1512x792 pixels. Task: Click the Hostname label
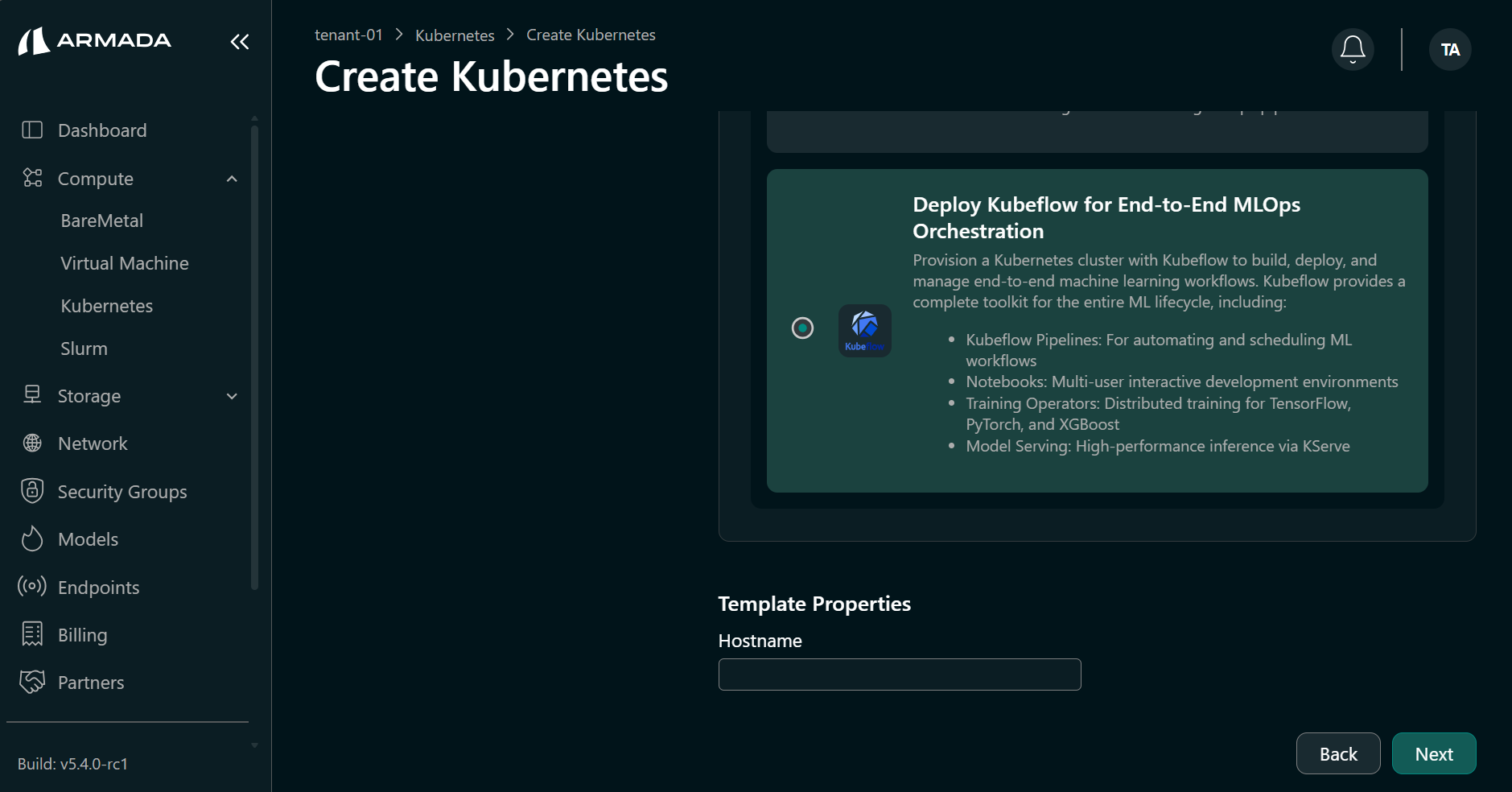[x=760, y=641]
